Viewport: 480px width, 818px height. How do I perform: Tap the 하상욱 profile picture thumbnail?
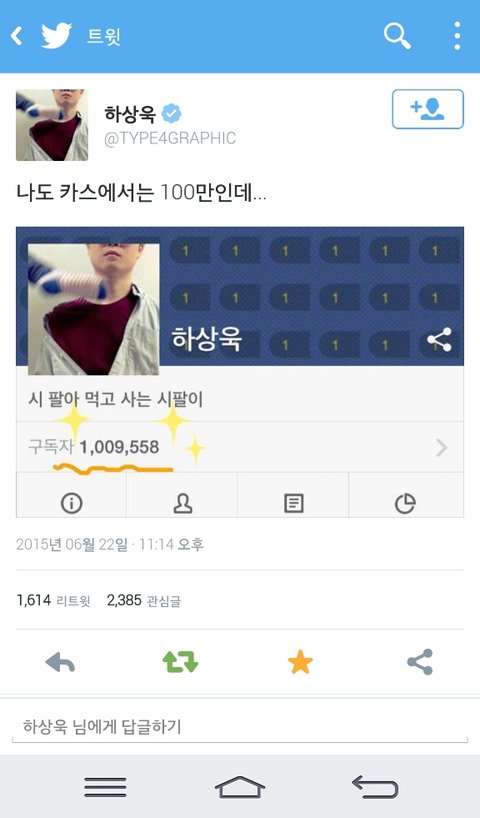(x=52, y=125)
